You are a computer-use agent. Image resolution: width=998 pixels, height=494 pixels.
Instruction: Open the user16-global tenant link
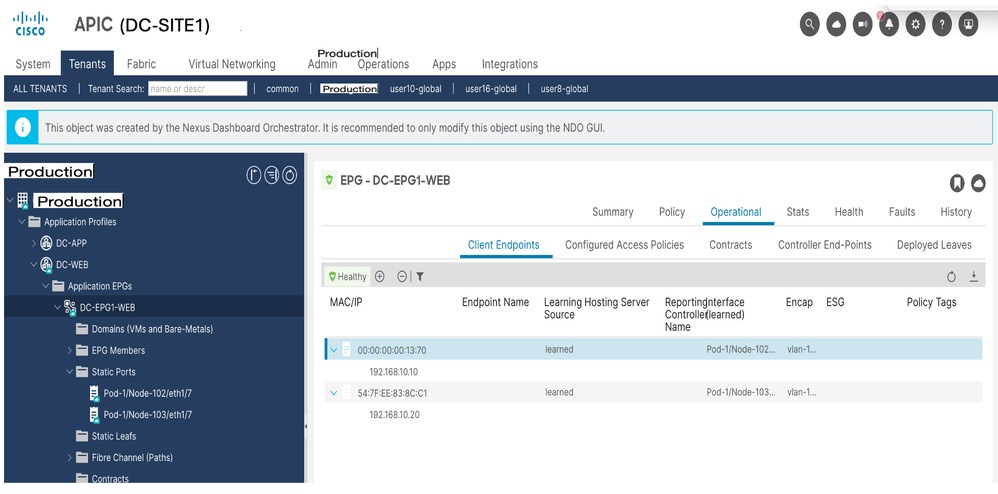tap(491, 88)
